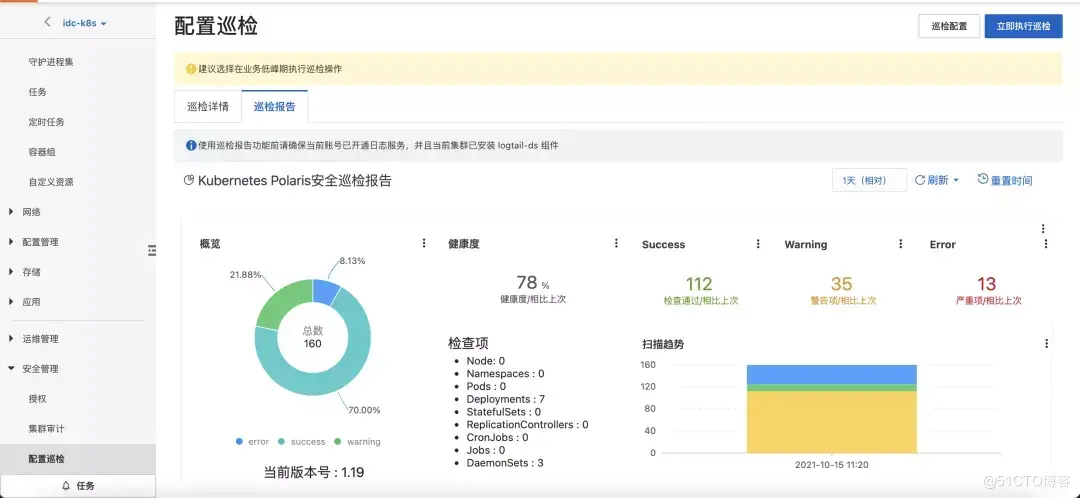Click the 70.00% donut label
Image resolution: width=1080 pixels, height=498 pixels.
click(x=363, y=410)
